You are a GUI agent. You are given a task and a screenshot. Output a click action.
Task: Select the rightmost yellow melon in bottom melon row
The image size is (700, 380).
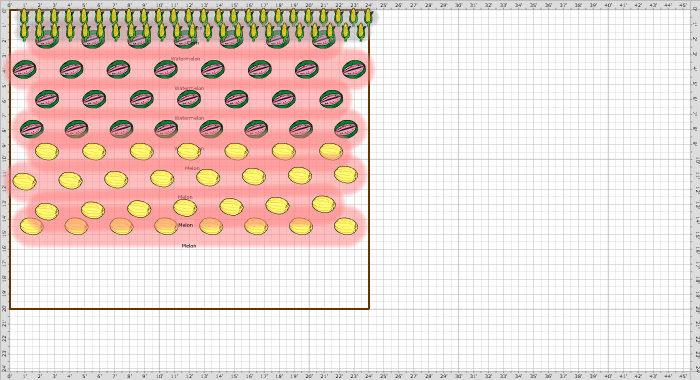pyautogui.click(x=346, y=226)
